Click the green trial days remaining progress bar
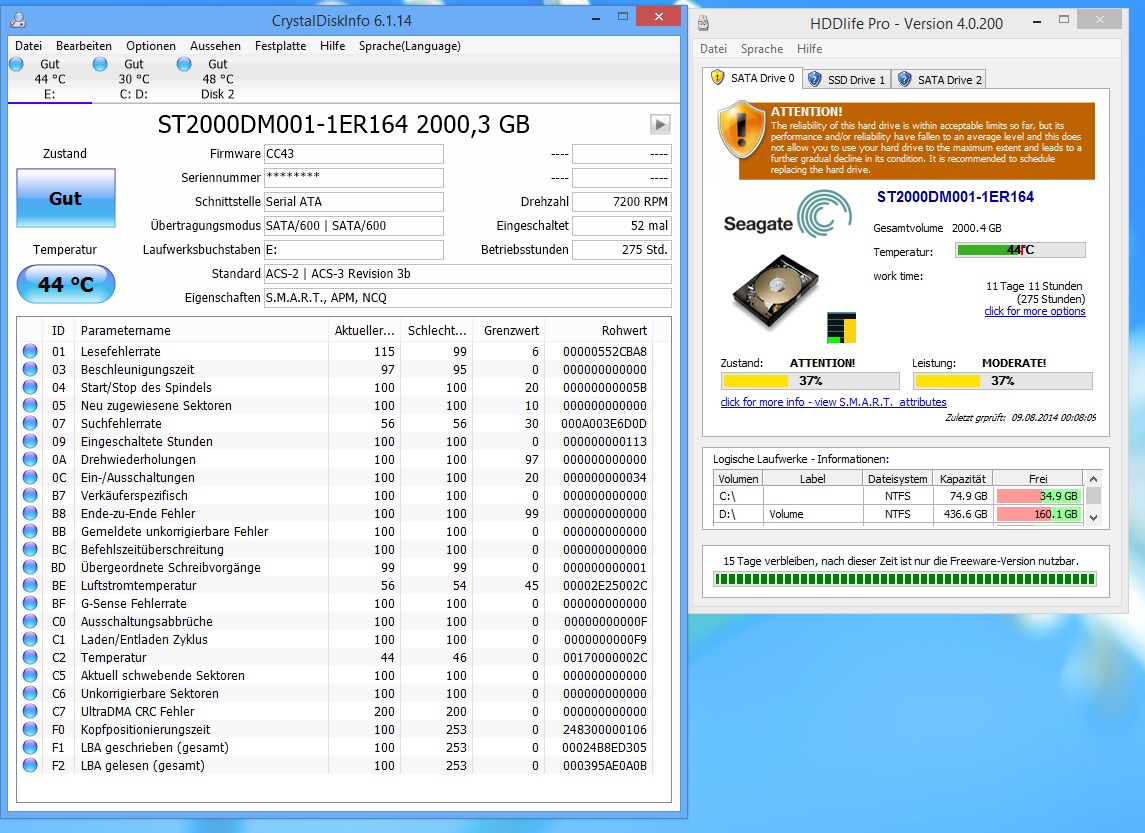The height and width of the screenshot is (833, 1145). point(905,580)
